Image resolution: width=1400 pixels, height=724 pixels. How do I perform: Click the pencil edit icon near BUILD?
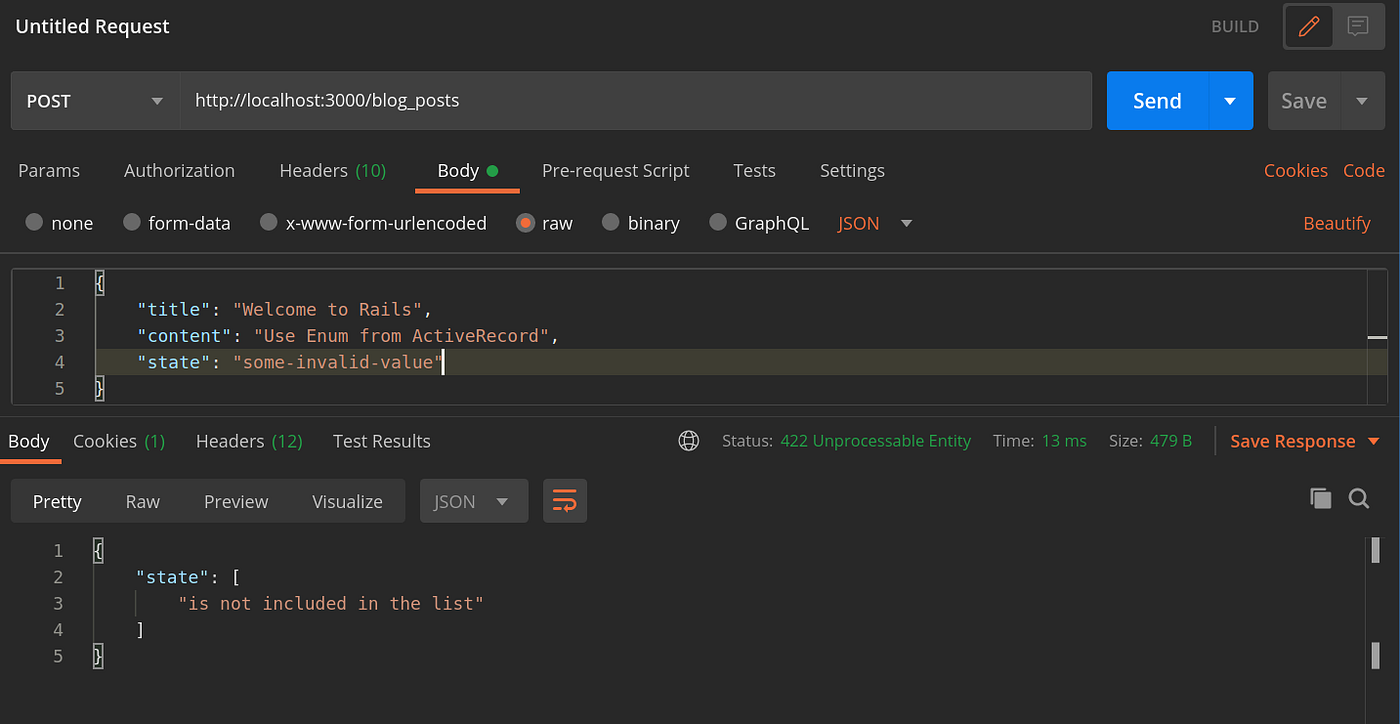[1308, 26]
